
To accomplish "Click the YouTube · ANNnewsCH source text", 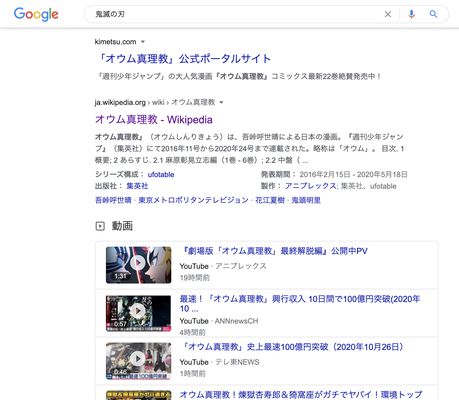I will (x=219, y=321).
